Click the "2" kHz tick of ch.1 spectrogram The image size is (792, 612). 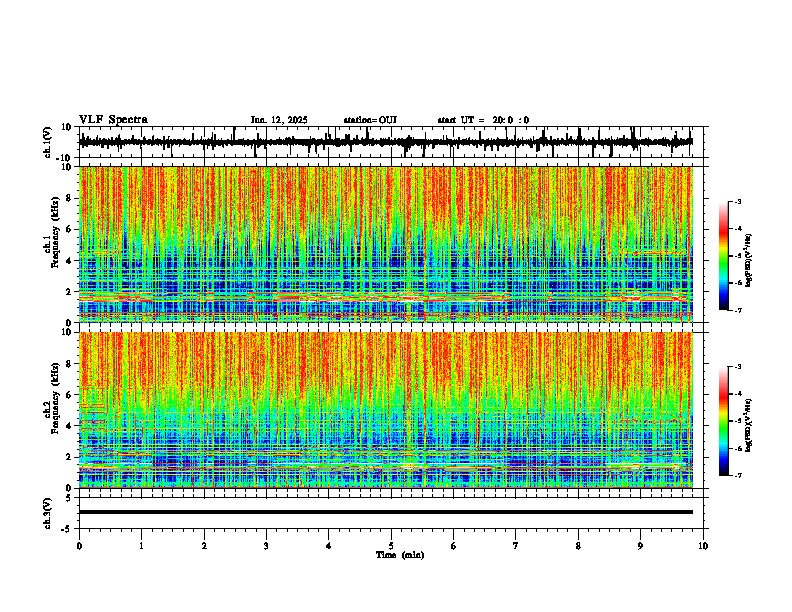tap(70, 292)
